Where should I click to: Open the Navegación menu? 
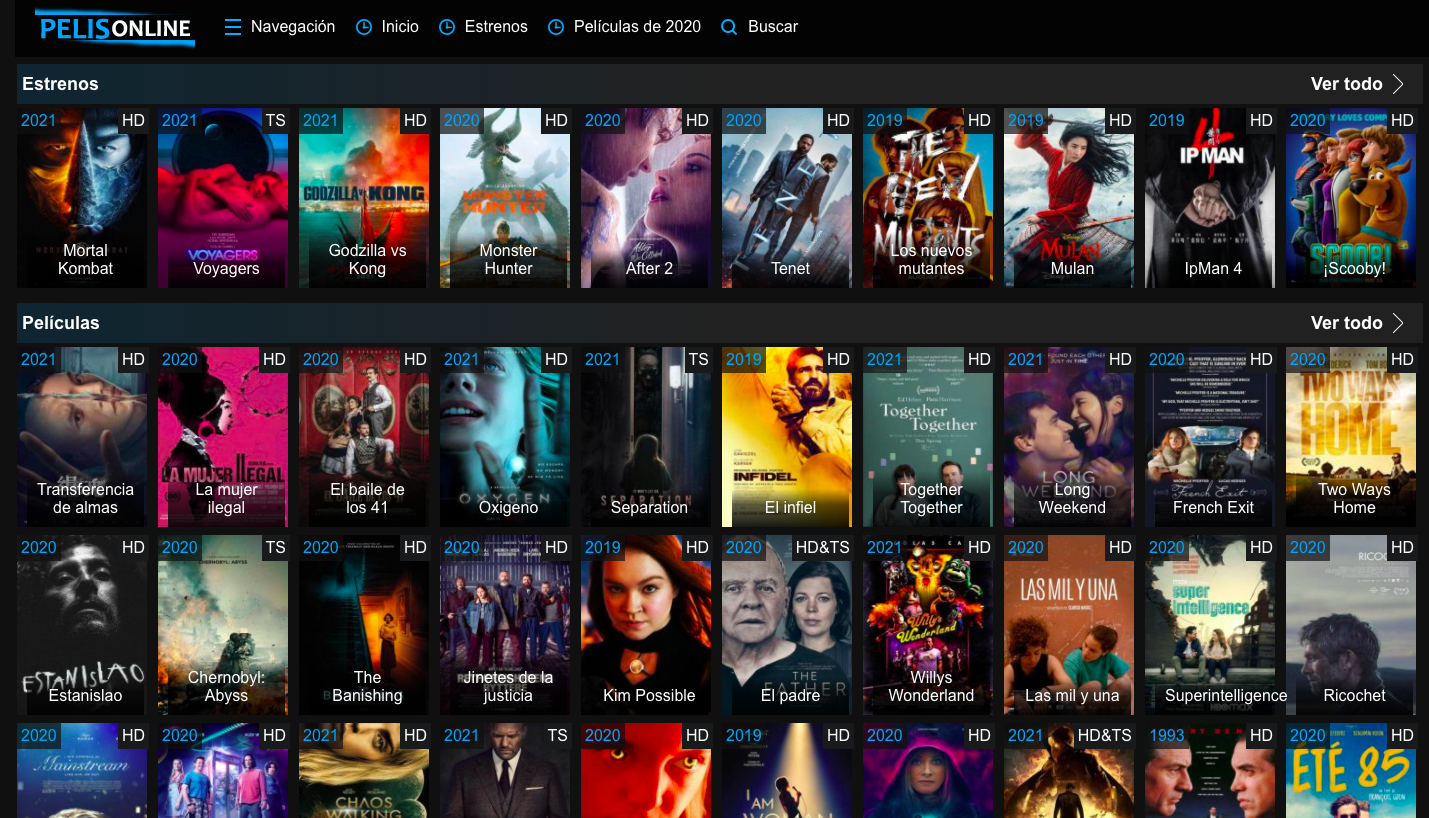pyautogui.click(x=293, y=27)
